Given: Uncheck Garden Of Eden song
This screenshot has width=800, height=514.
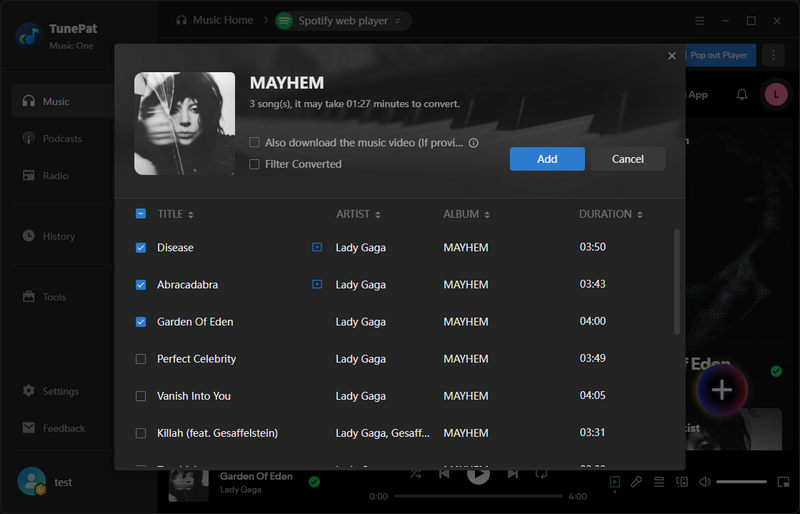Looking at the screenshot, I should (x=141, y=322).
